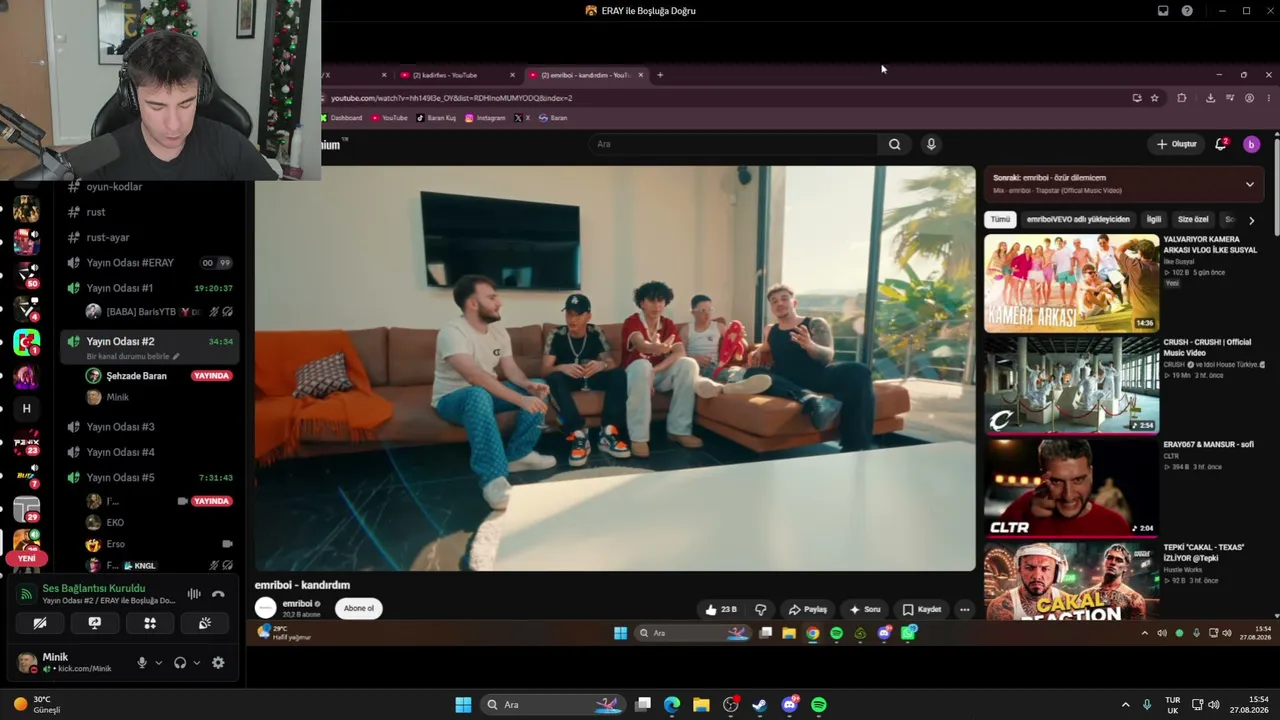Open the CRUSH - CRUSH! video thumbnail
Screen dimensions: 1280x720
click(x=1071, y=386)
